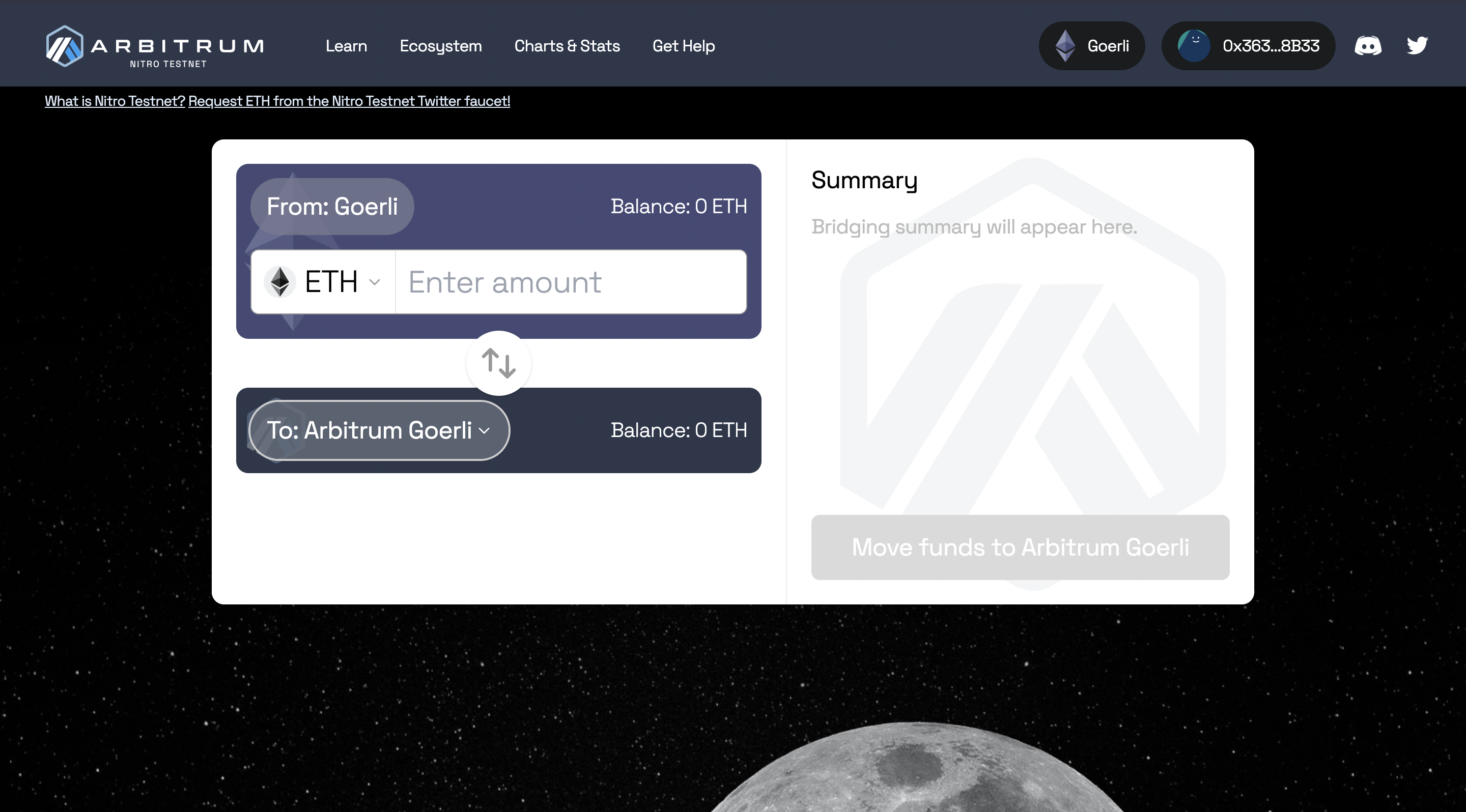Click the Arbitrum logo icon
This screenshot has height=812, width=1466.
coord(64,46)
